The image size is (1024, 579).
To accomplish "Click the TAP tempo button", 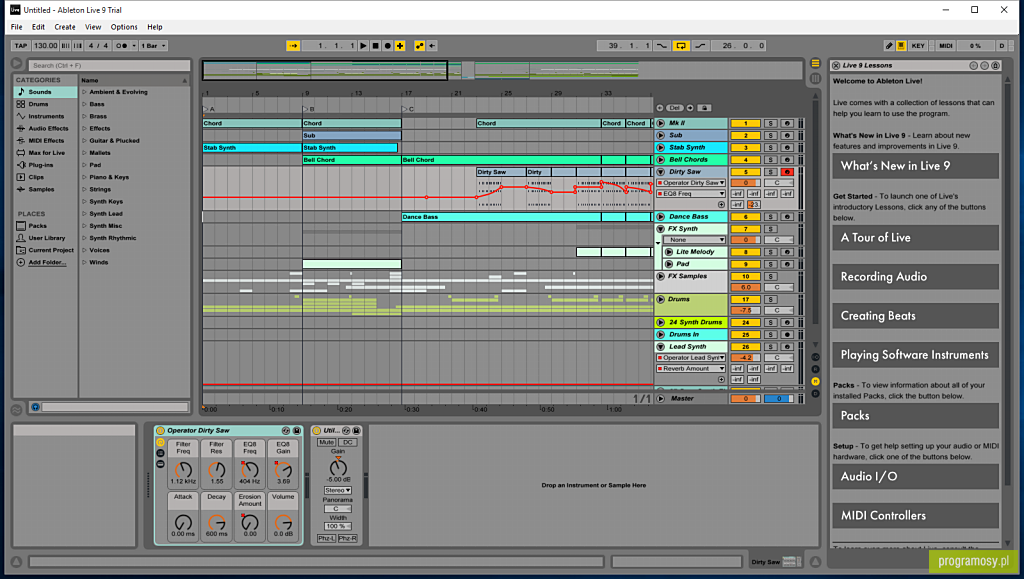I will [x=21, y=46].
